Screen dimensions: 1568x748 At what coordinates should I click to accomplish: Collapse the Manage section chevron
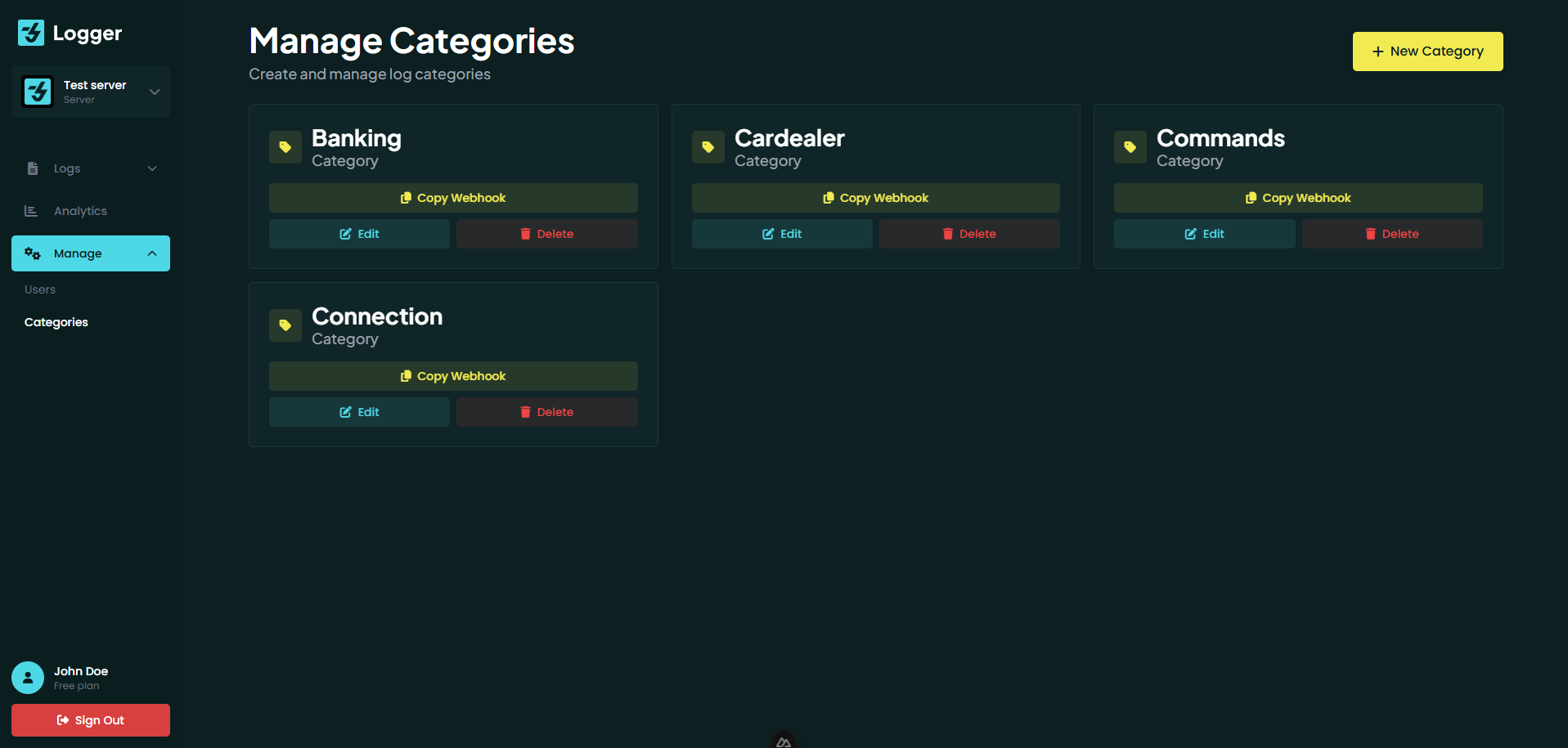(x=152, y=253)
